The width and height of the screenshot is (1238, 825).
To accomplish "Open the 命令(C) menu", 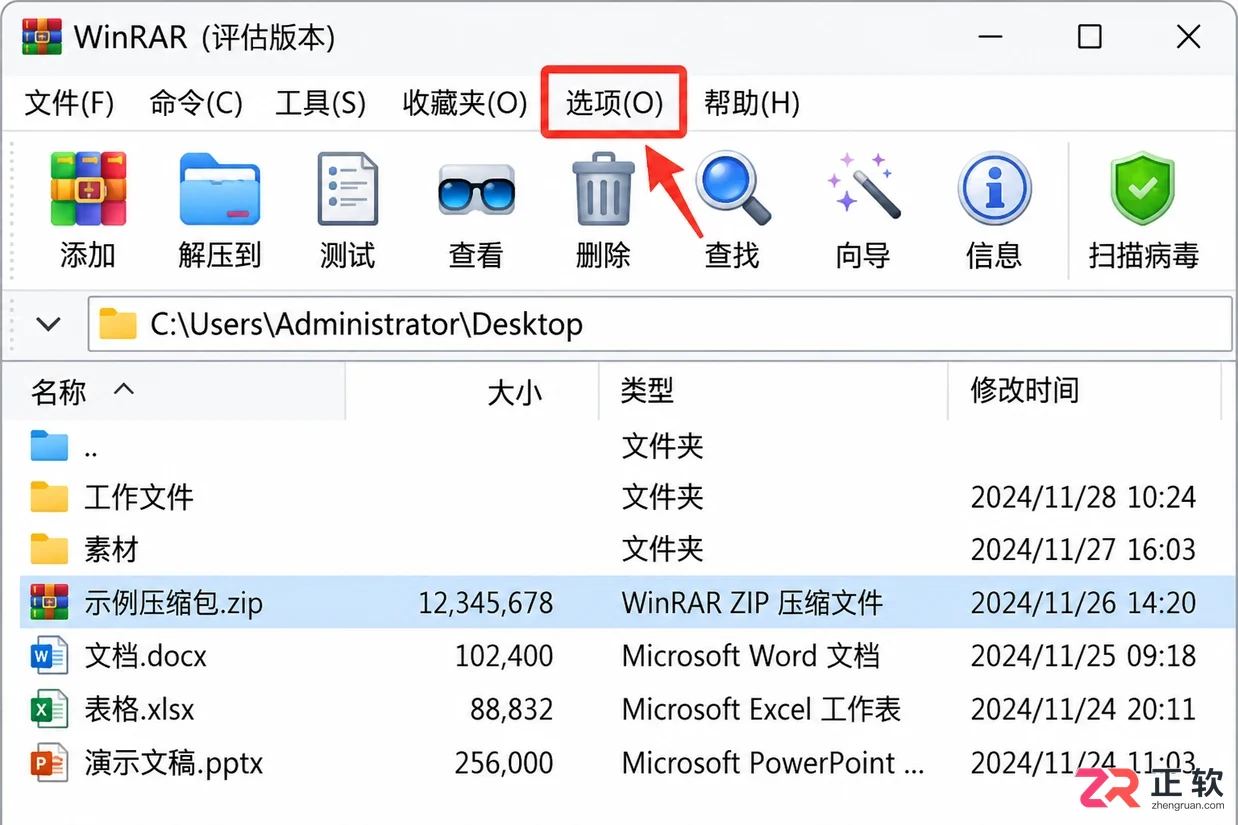I will tap(196, 103).
